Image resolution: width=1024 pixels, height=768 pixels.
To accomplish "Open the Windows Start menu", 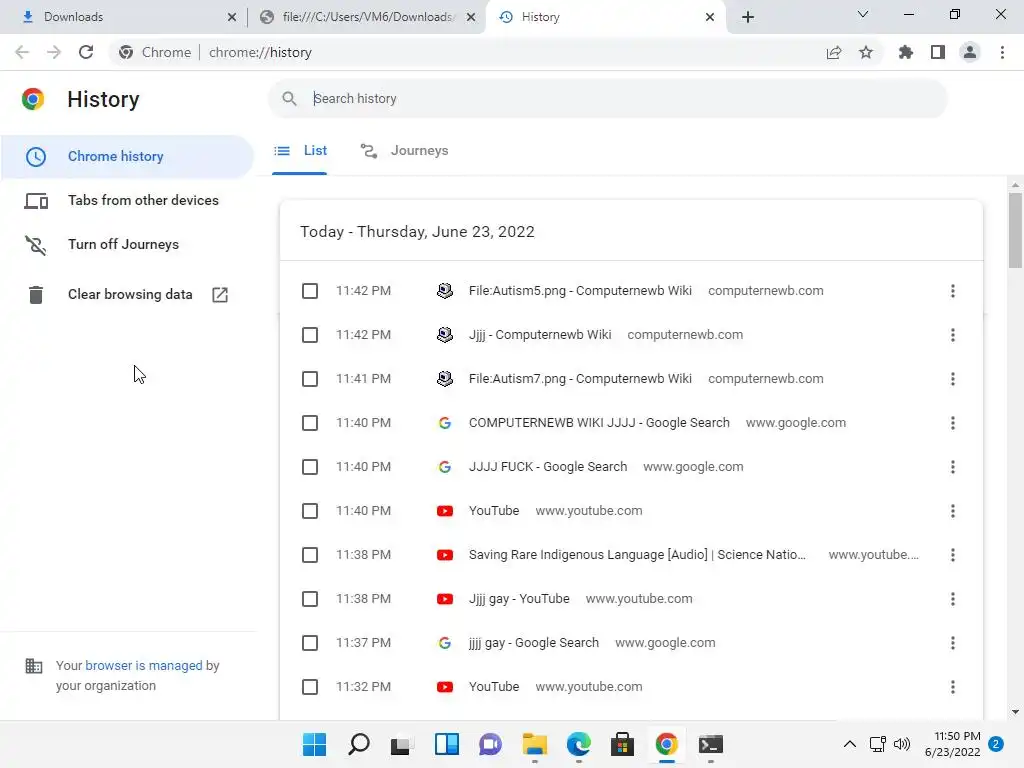I will point(314,744).
